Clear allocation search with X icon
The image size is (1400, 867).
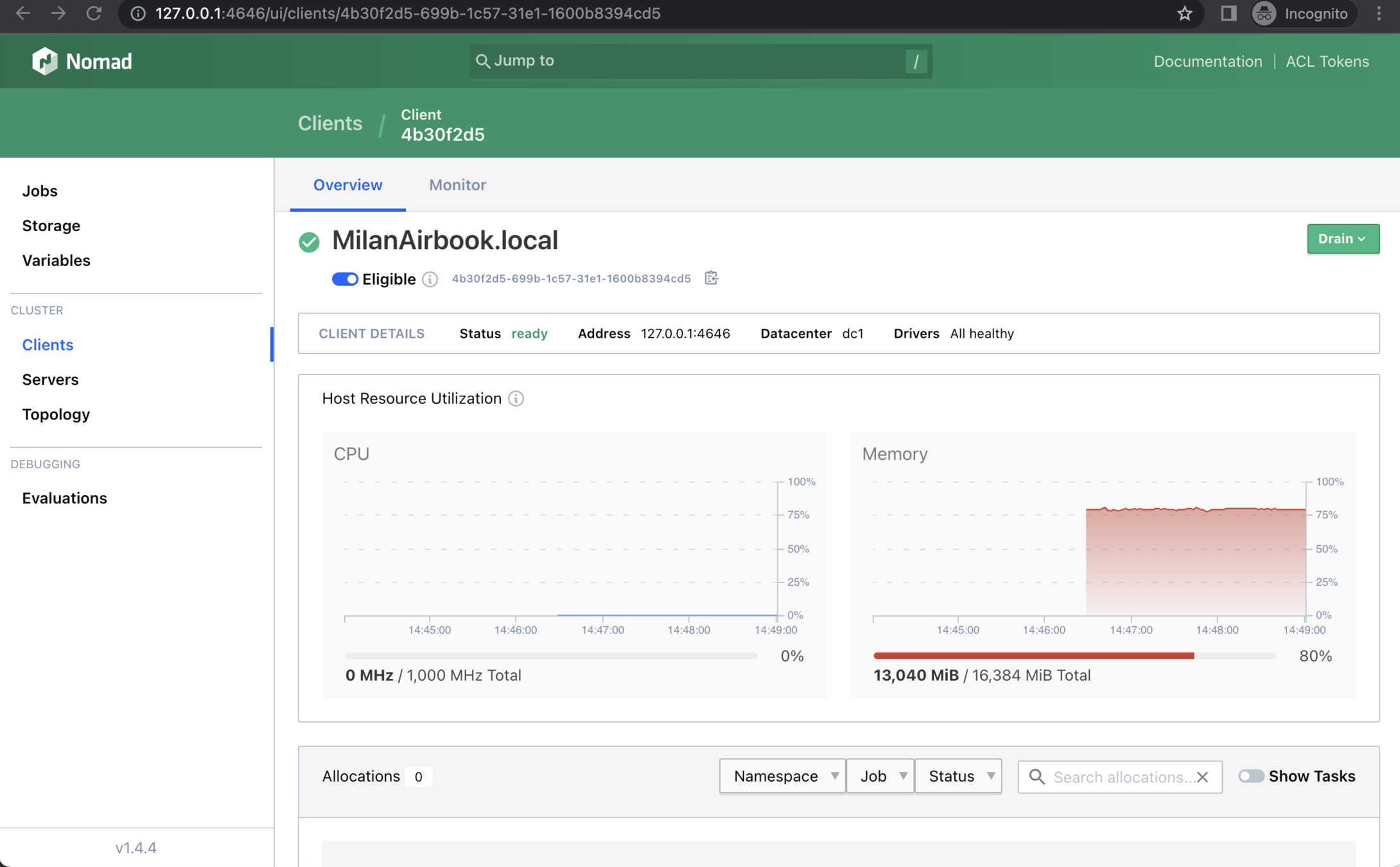[1202, 777]
